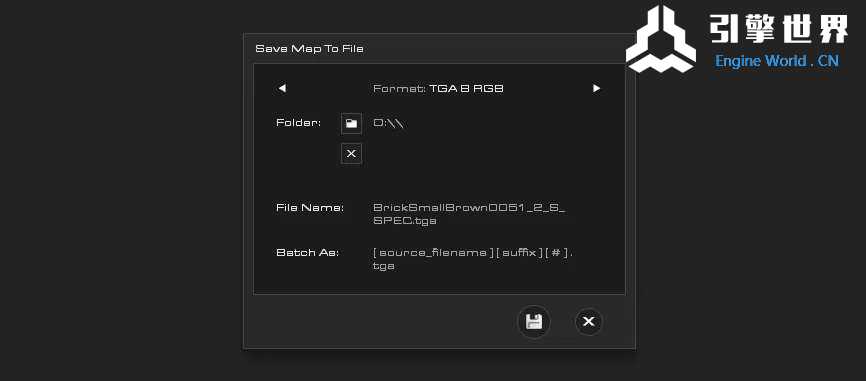The image size is (866, 381).
Task: Switch to the next format with right arrow
Action: [x=596, y=88]
